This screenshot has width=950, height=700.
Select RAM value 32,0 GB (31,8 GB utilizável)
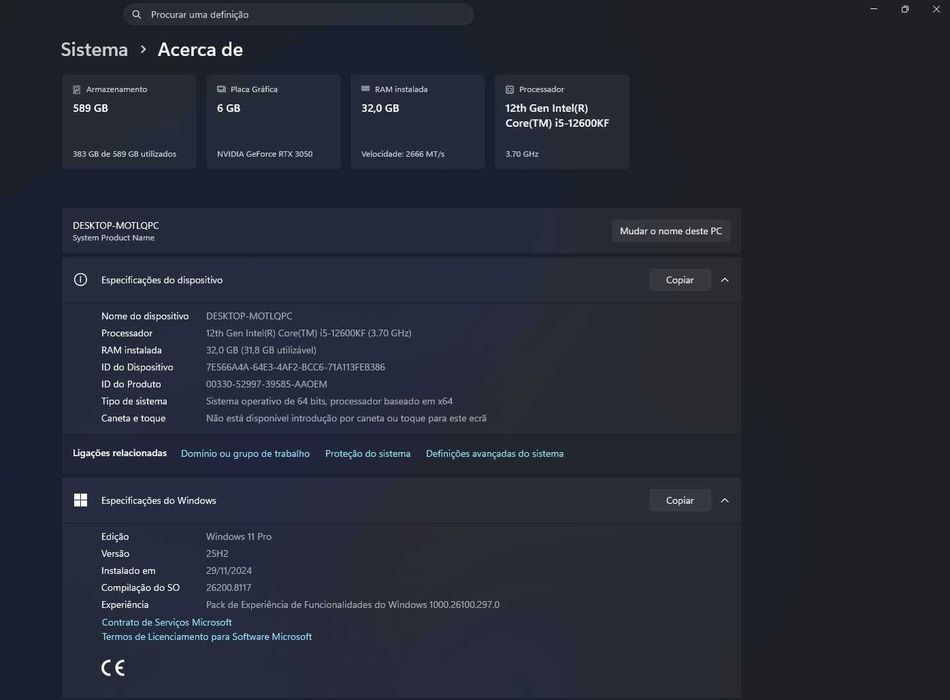261,350
